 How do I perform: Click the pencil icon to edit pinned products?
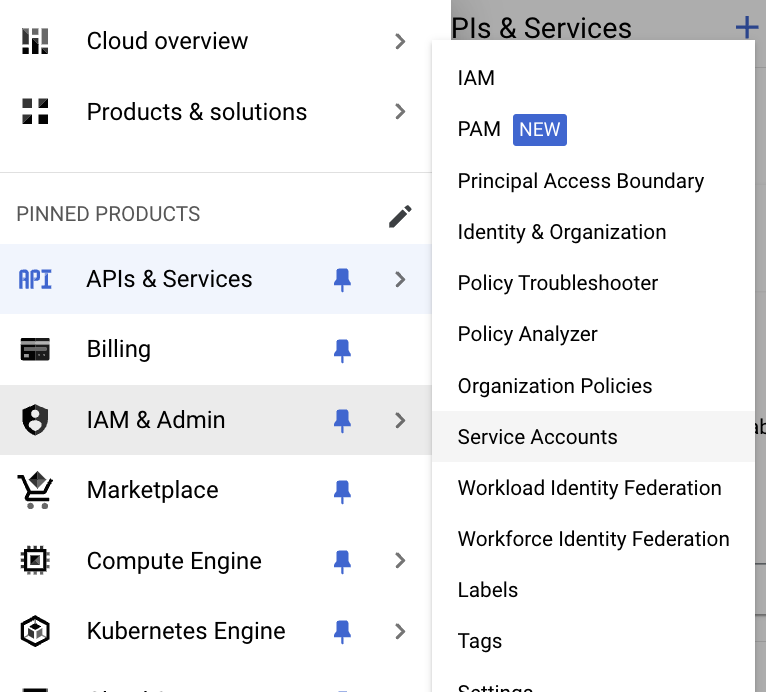[400, 216]
